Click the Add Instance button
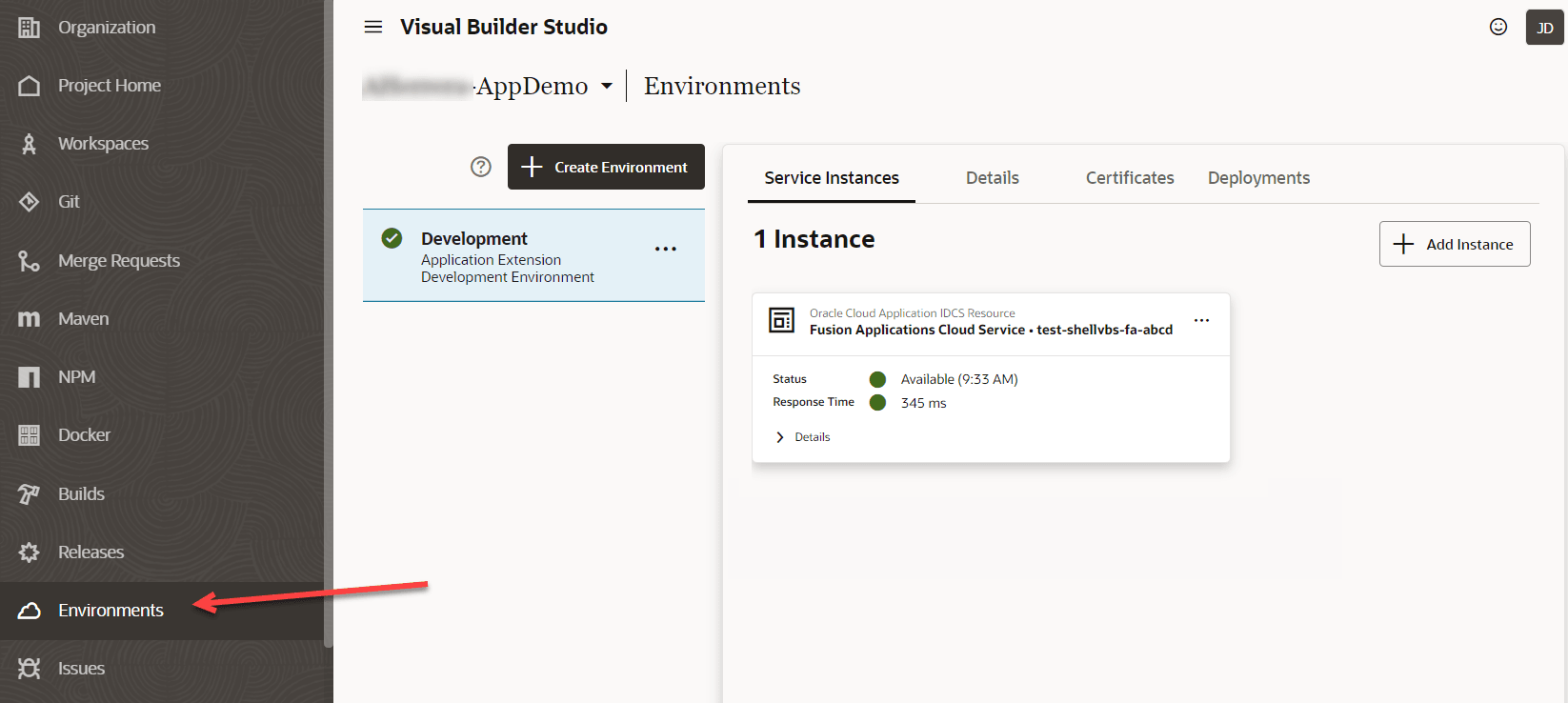1568x703 pixels. [1455, 244]
